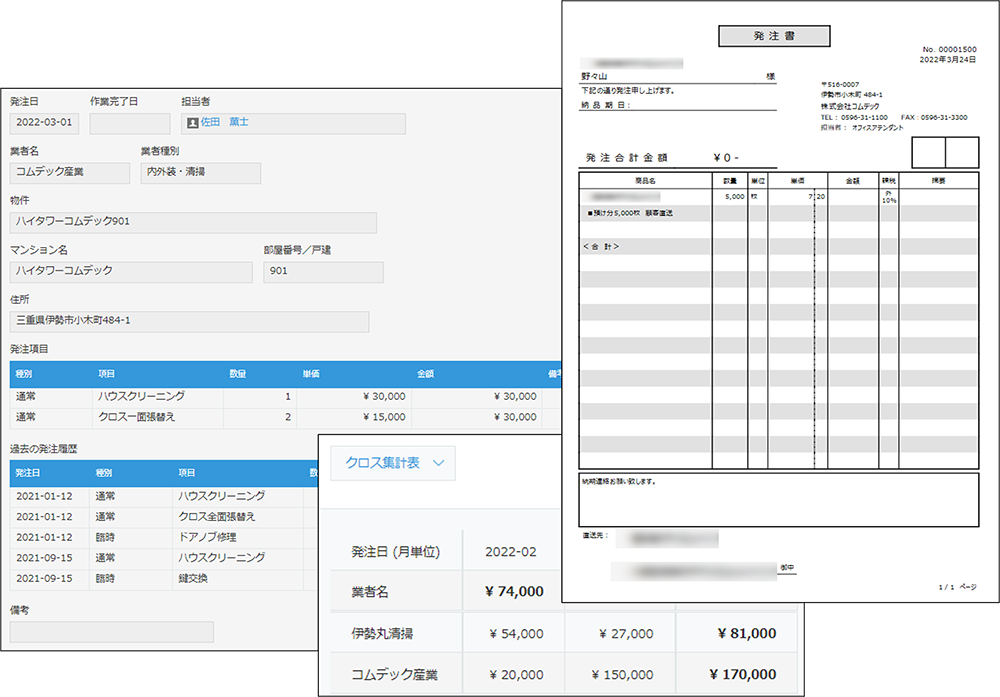Open the クロス集計表 dropdown
The height and width of the screenshot is (697, 1000).
(393, 463)
